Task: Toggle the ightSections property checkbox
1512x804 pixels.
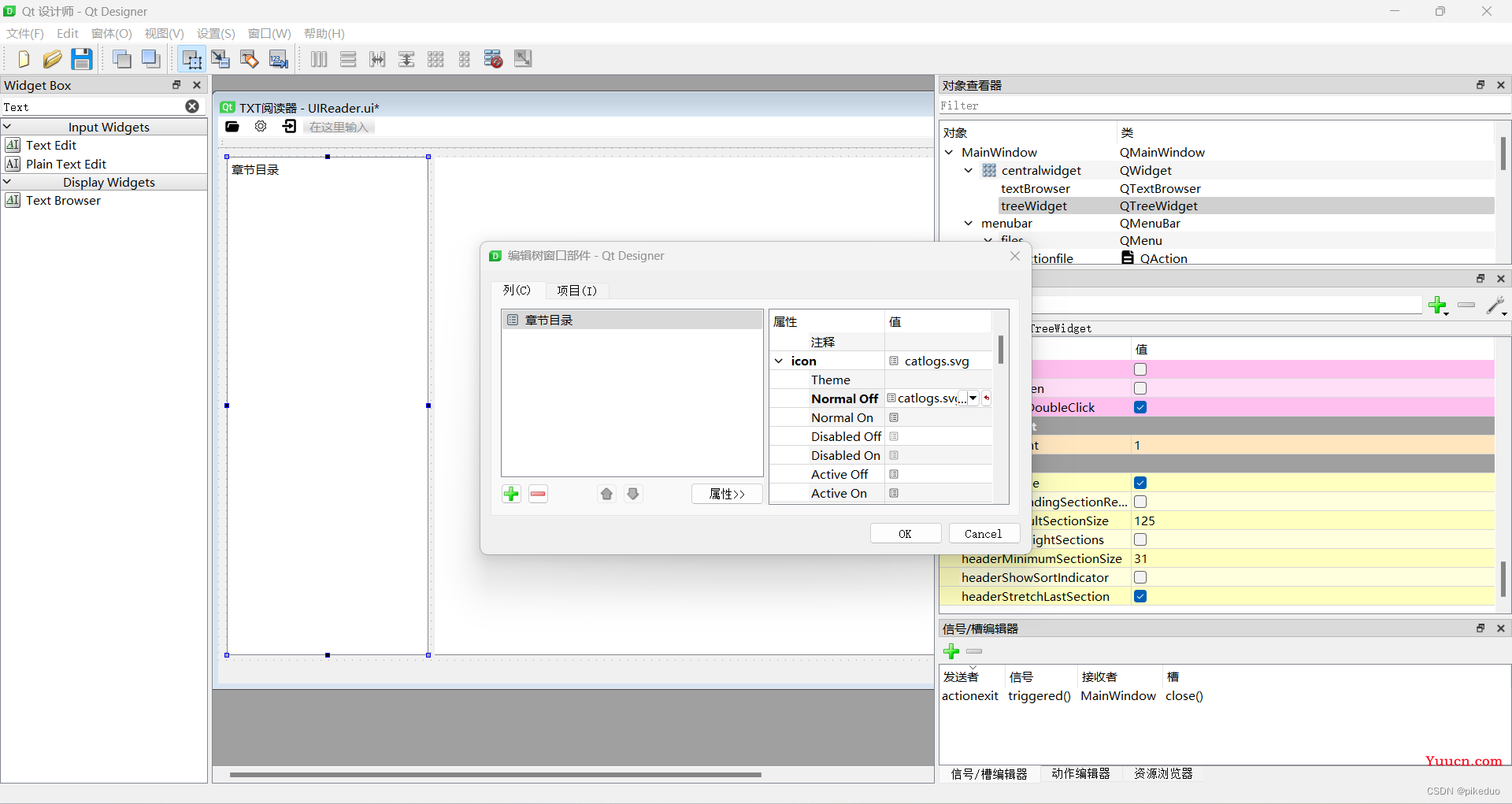Action: tap(1140, 539)
